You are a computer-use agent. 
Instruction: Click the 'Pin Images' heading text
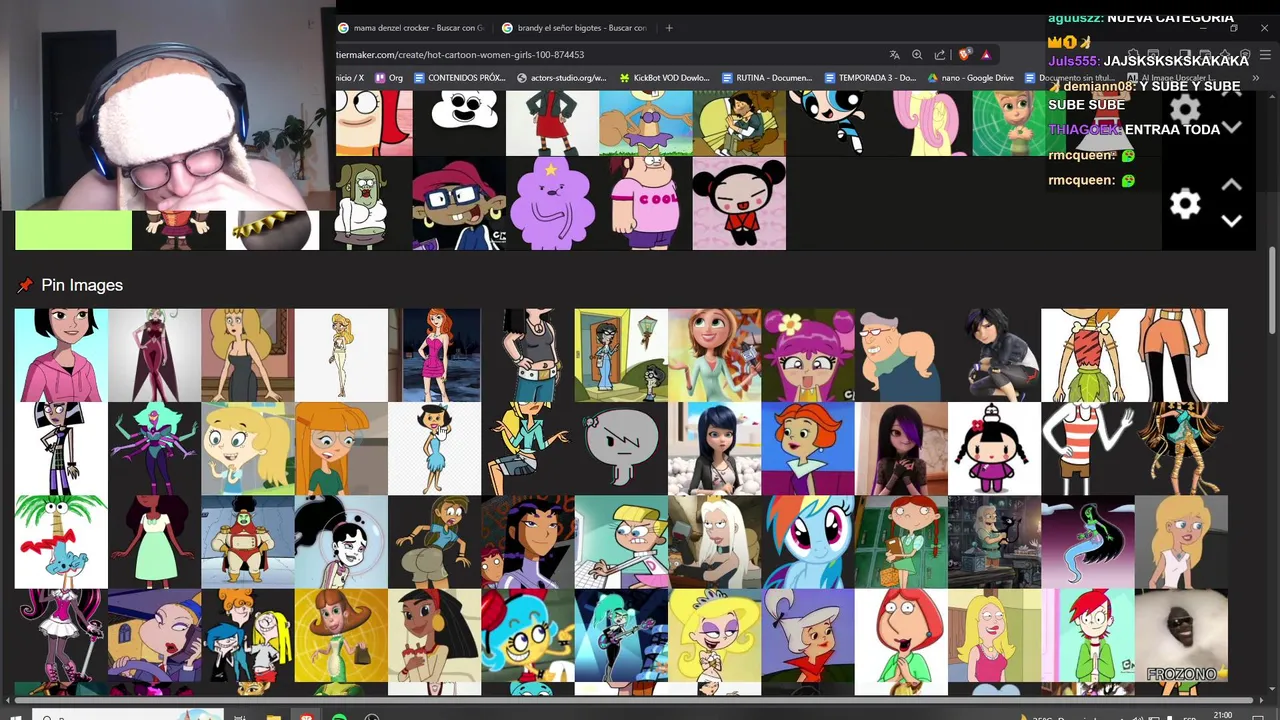82,285
